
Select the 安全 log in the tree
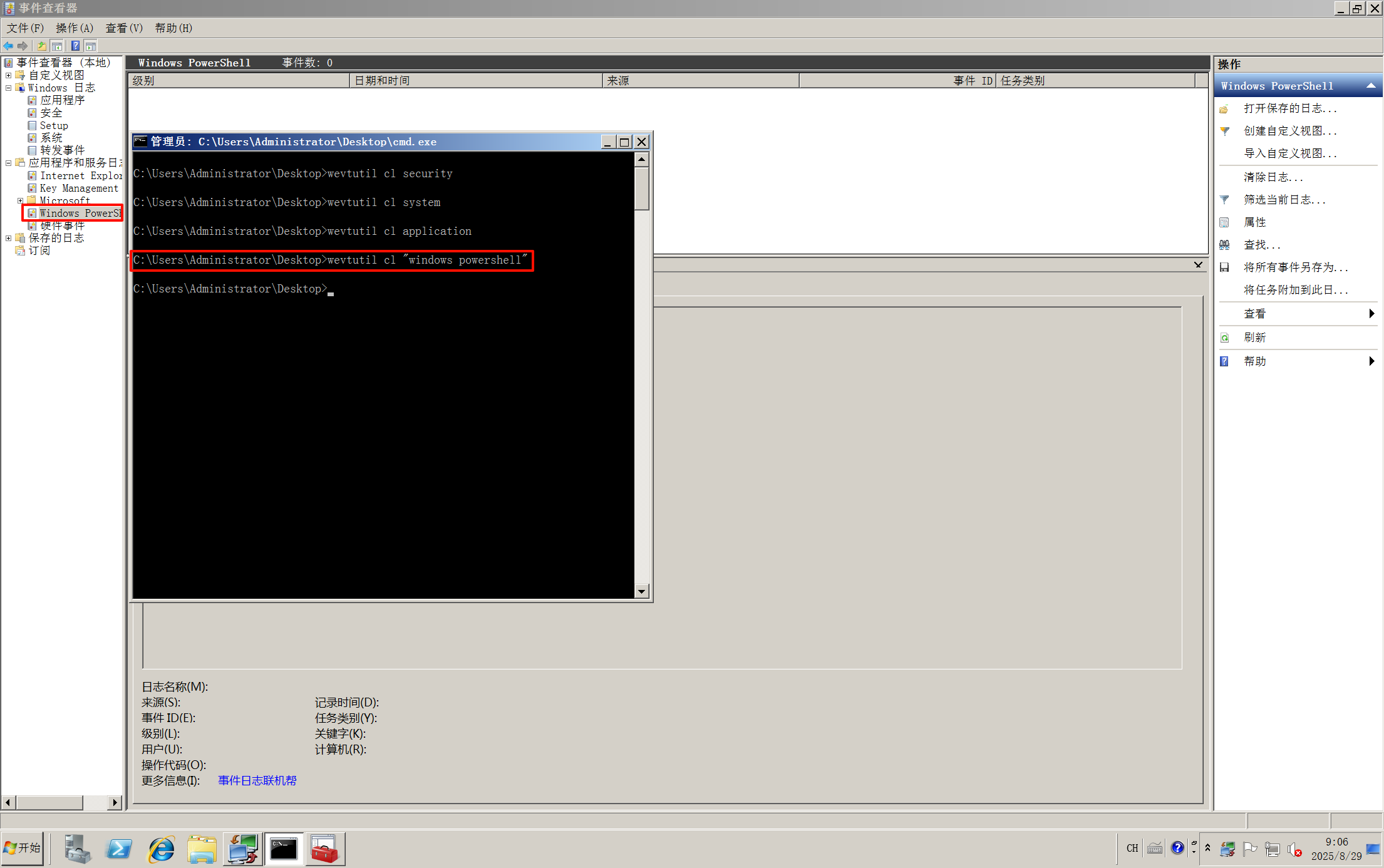(x=51, y=113)
